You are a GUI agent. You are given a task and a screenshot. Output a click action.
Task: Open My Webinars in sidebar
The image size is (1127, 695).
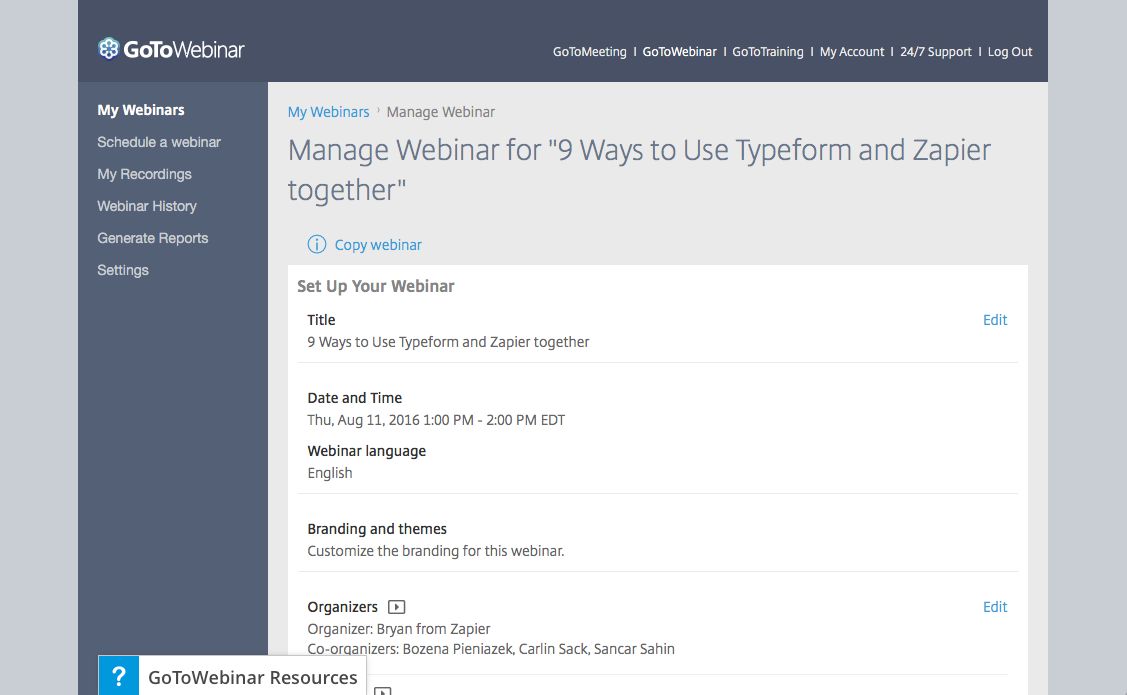pos(141,110)
